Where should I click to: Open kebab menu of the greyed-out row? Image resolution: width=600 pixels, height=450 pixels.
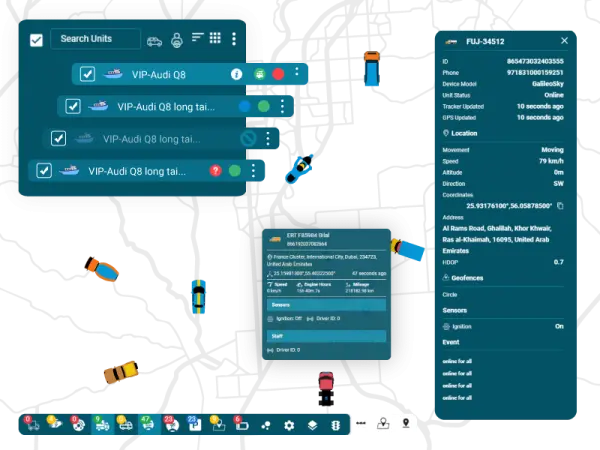268,139
